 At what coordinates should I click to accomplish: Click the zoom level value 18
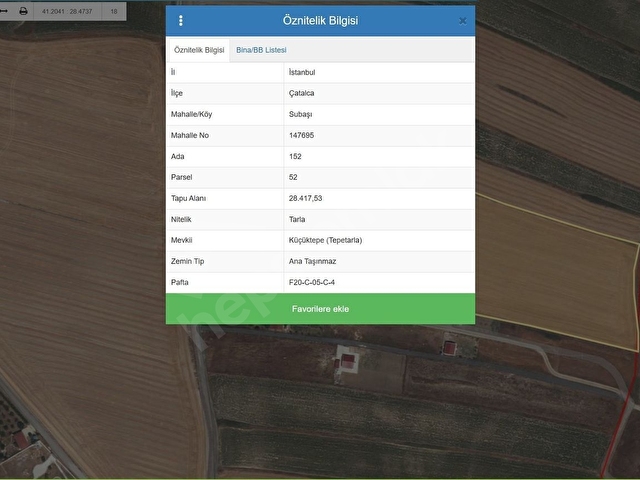[x=114, y=11]
